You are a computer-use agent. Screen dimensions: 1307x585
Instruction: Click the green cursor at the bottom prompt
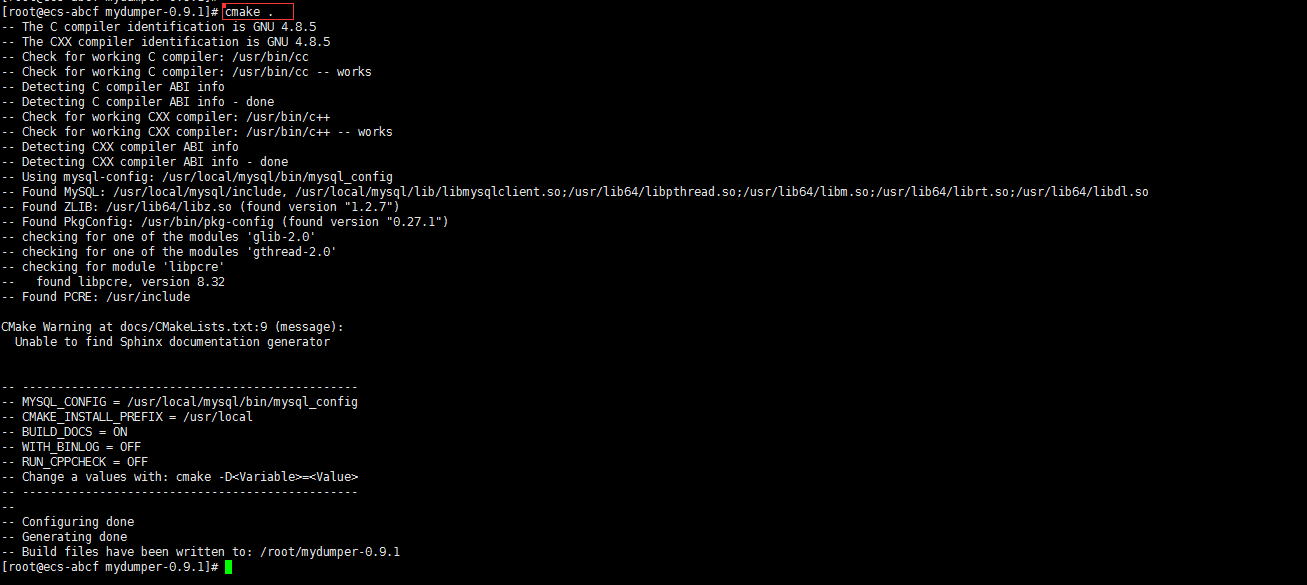[x=228, y=567]
